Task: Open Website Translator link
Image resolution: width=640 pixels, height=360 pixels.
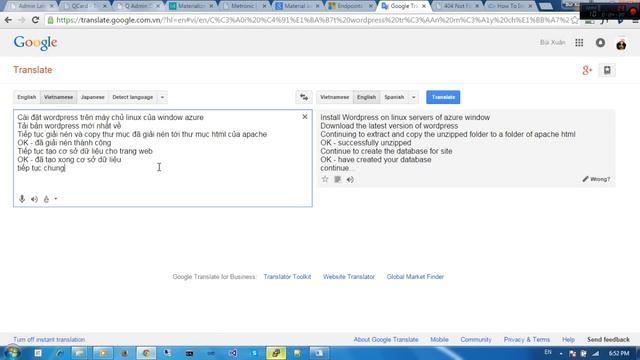Action: [x=349, y=277]
